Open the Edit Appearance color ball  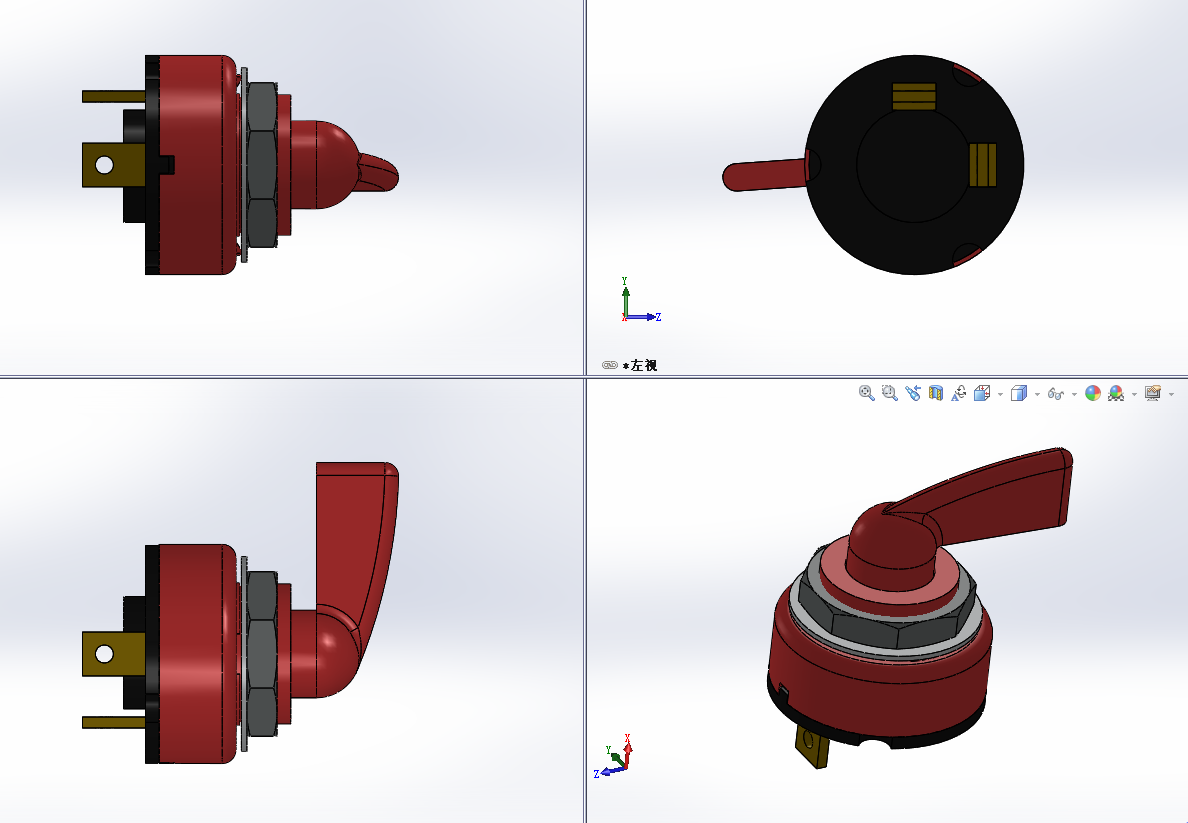(x=1093, y=393)
